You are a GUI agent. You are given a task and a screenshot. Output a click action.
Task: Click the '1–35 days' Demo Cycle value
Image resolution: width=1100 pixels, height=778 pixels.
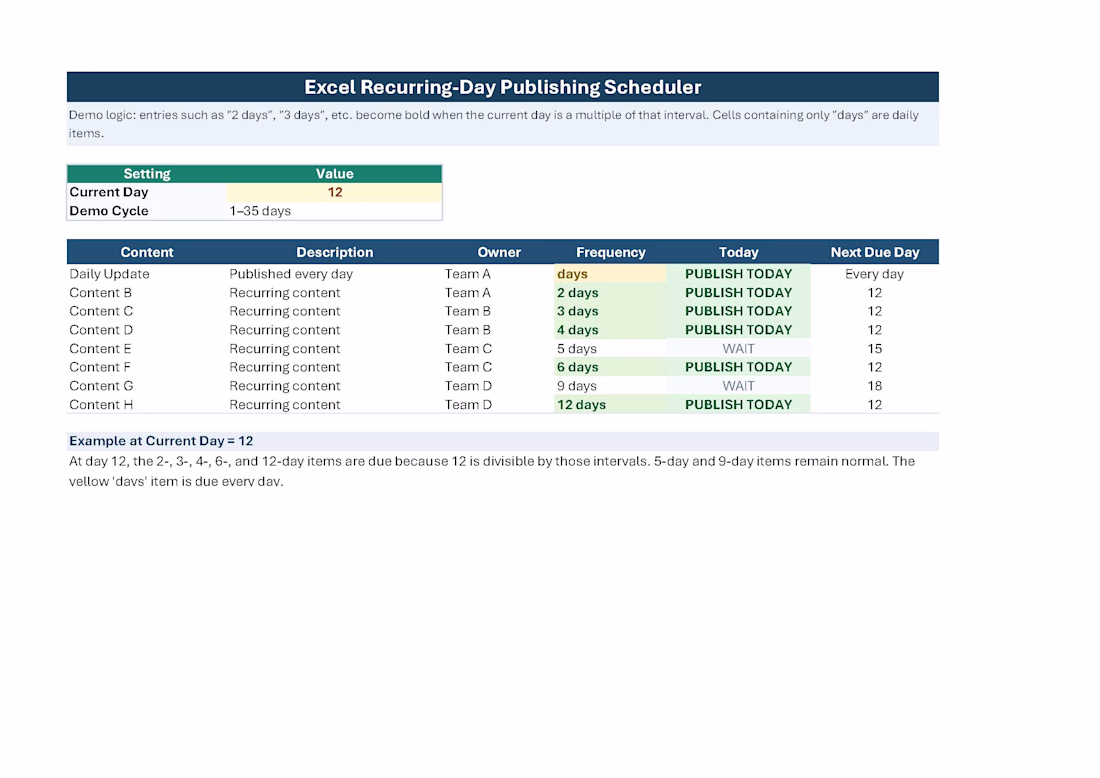click(260, 211)
